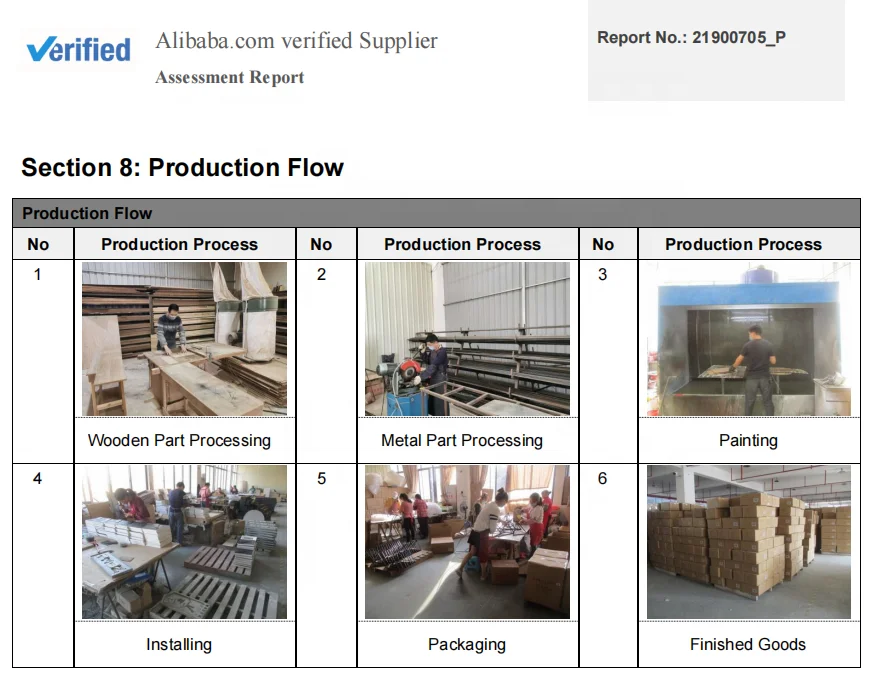Click the Metal Part Processing caption

pos(462,440)
